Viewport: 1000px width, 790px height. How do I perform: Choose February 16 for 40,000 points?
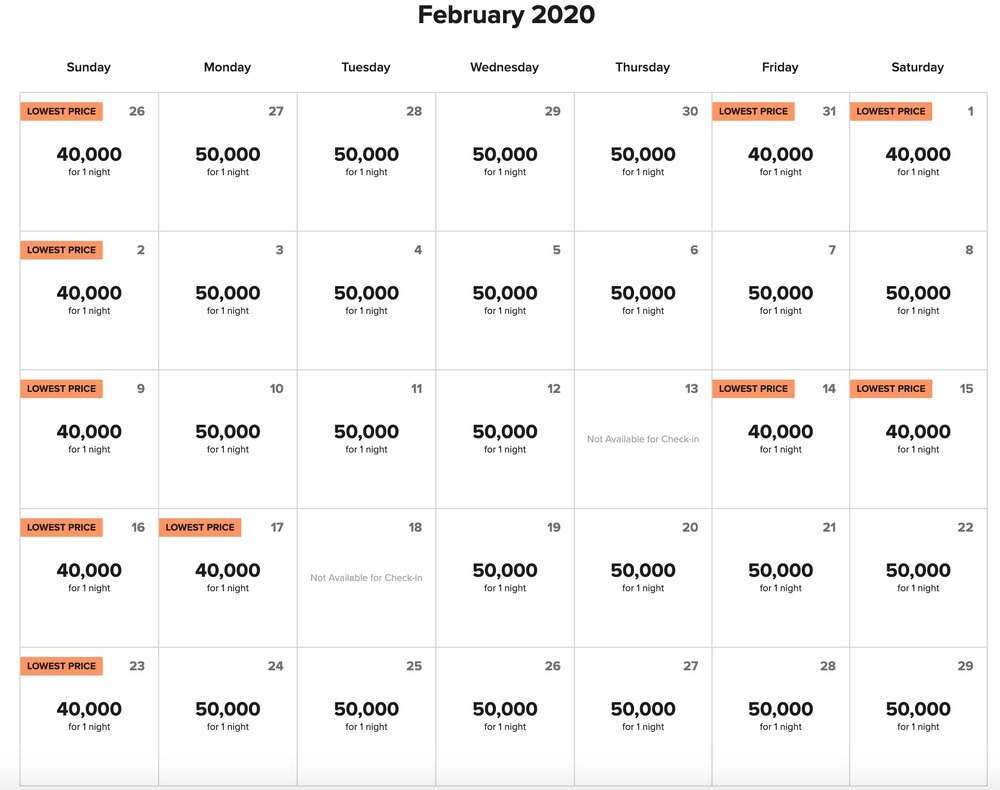tap(89, 576)
